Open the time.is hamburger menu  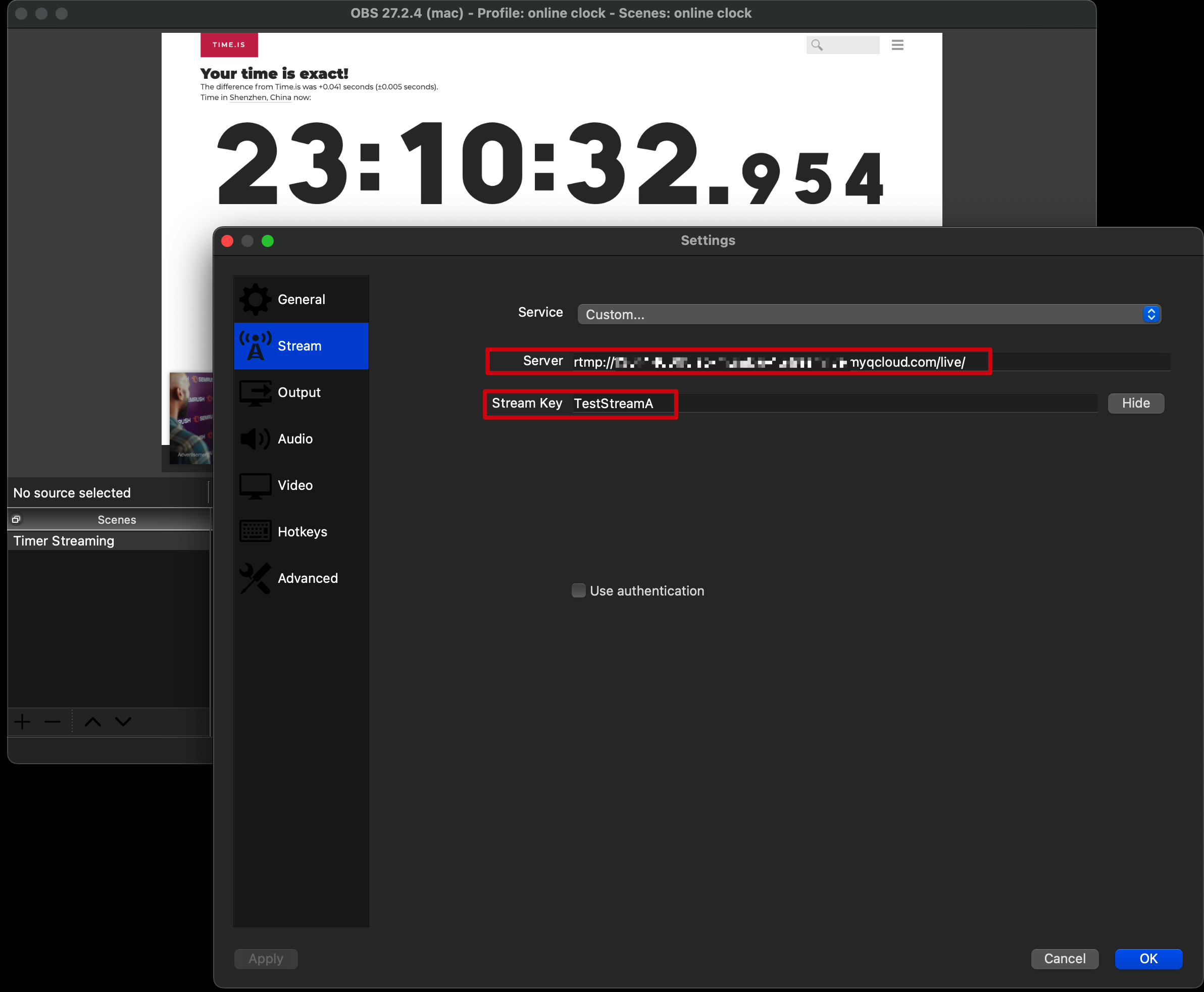pyautogui.click(x=897, y=44)
